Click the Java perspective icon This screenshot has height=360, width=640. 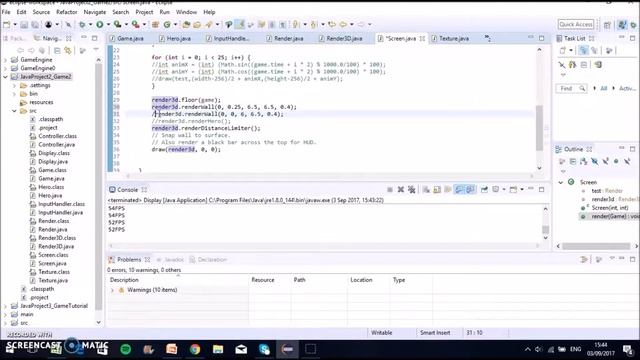[622, 25]
